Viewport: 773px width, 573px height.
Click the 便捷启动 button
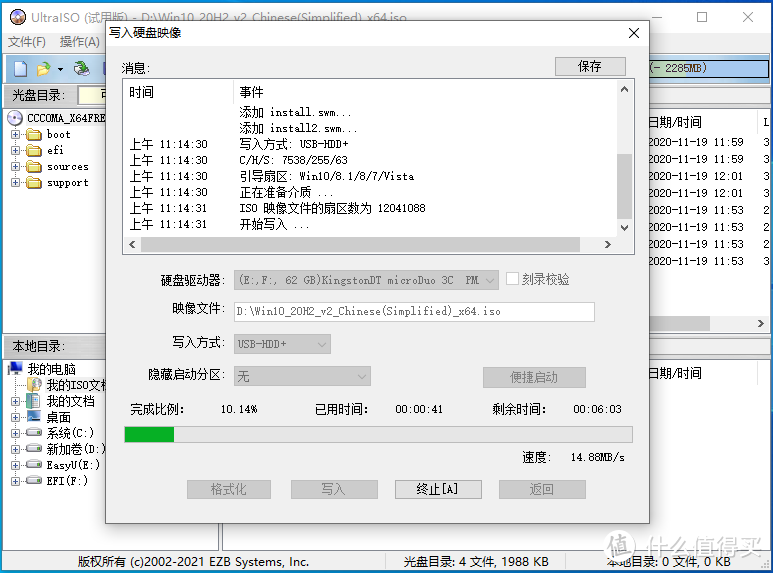coord(534,377)
